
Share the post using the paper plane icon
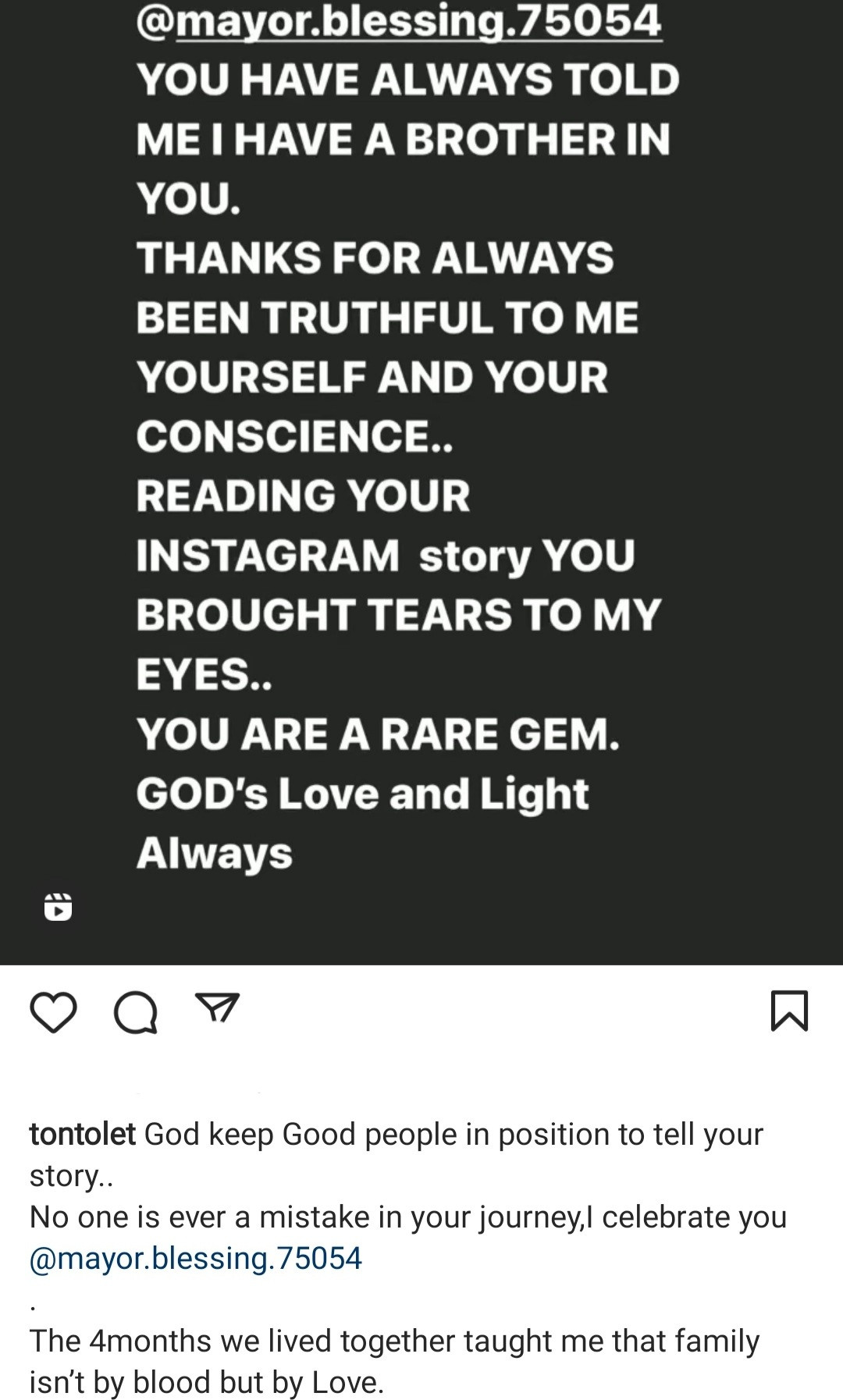[217, 1008]
